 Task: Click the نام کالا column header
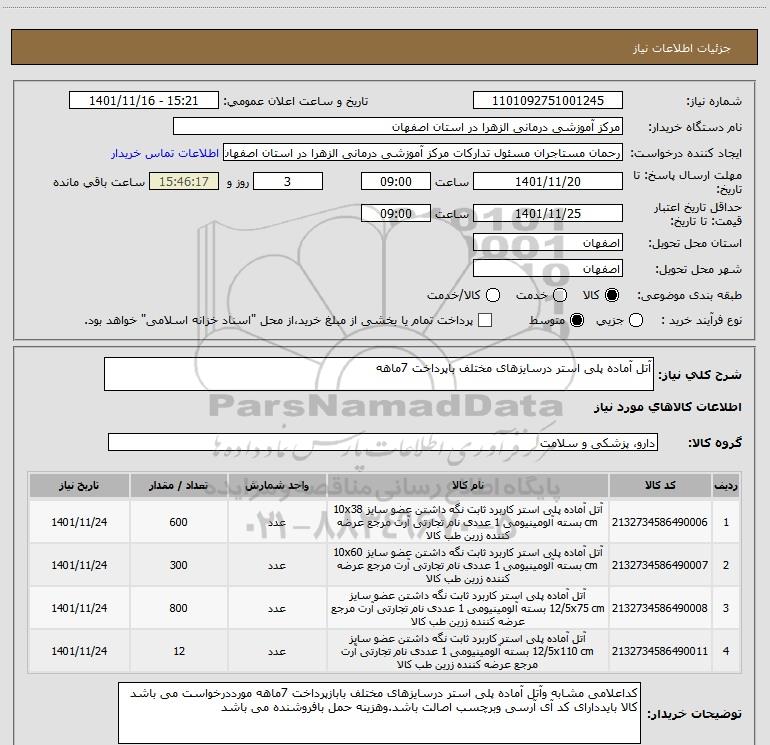click(468, 485)
